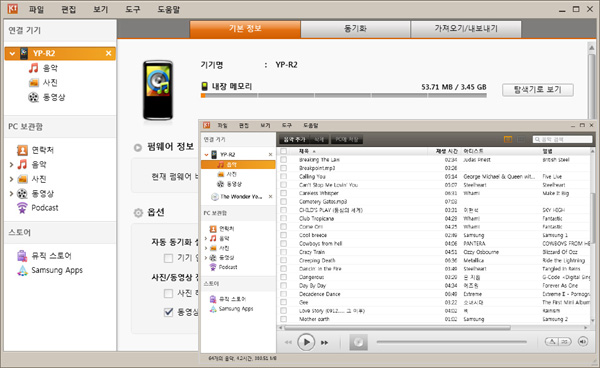The image size is (600, 368).
Task: Open Podcast in the main window sidebar
Action: point(38,208)
